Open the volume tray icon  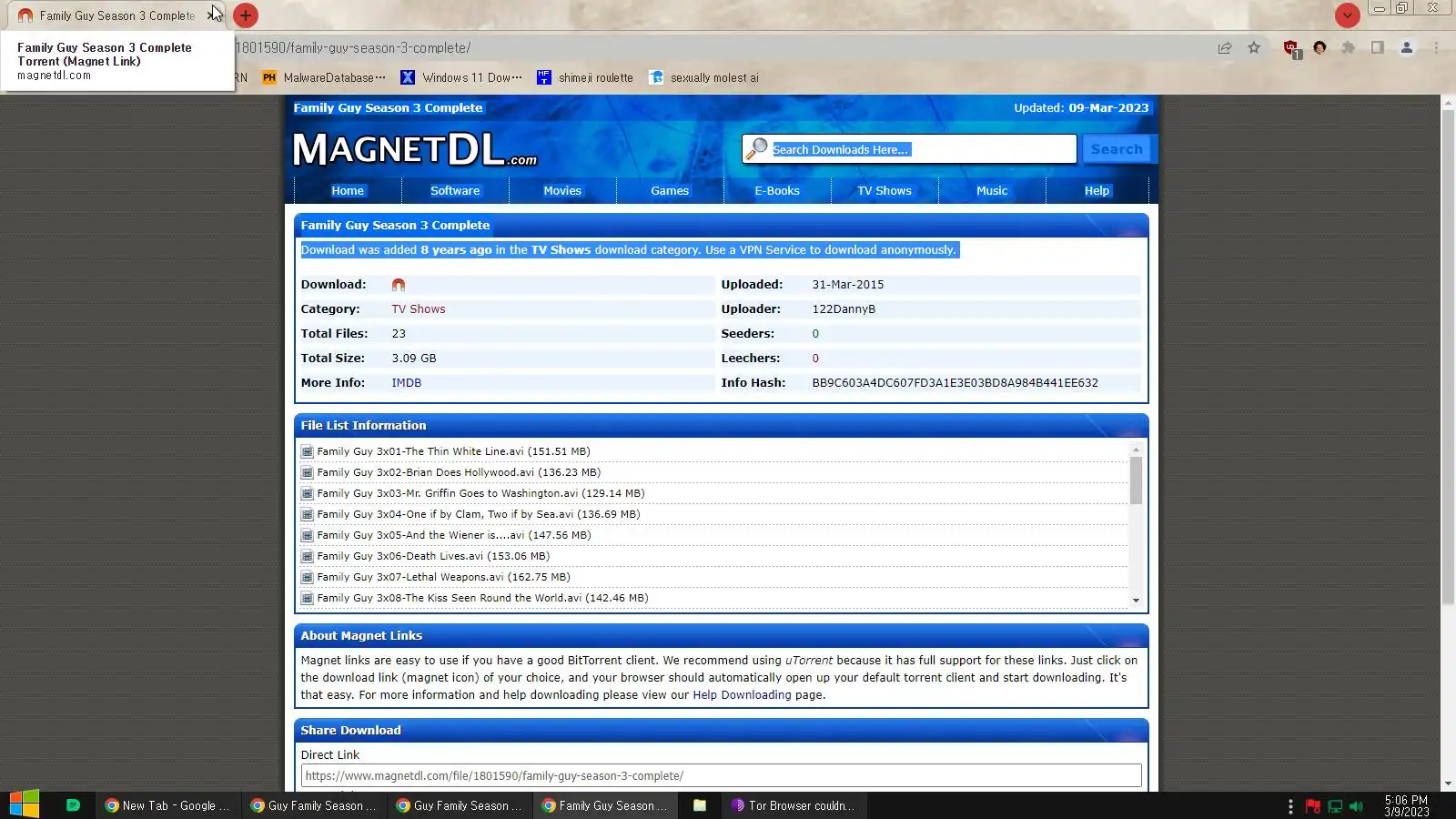(1357, 806)
